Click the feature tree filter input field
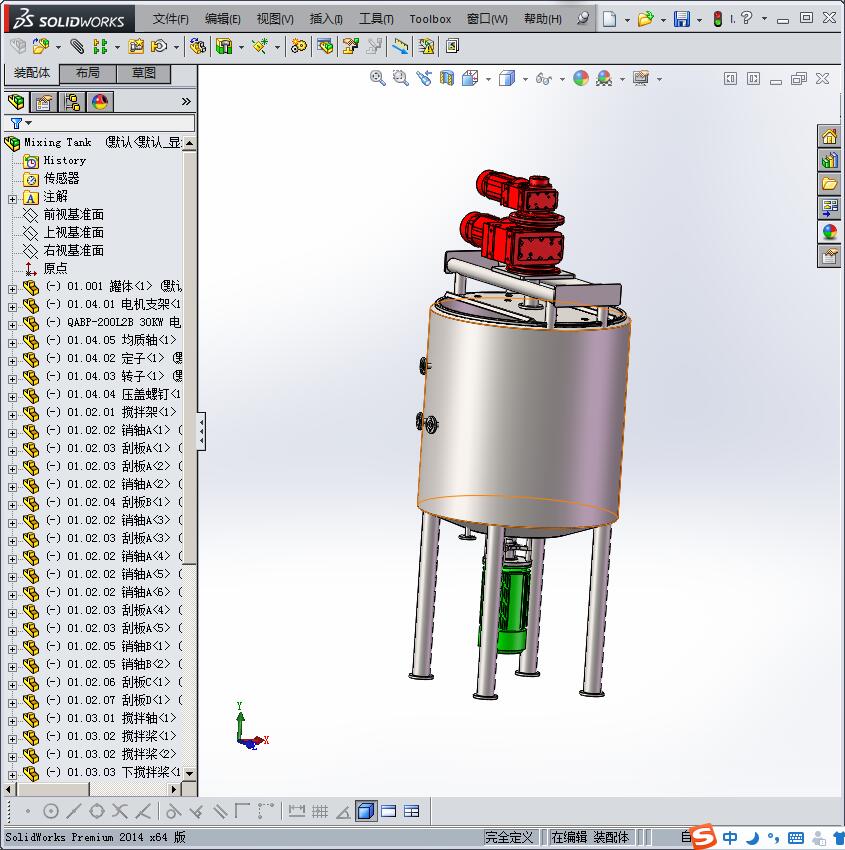 (x=113, y=123)
